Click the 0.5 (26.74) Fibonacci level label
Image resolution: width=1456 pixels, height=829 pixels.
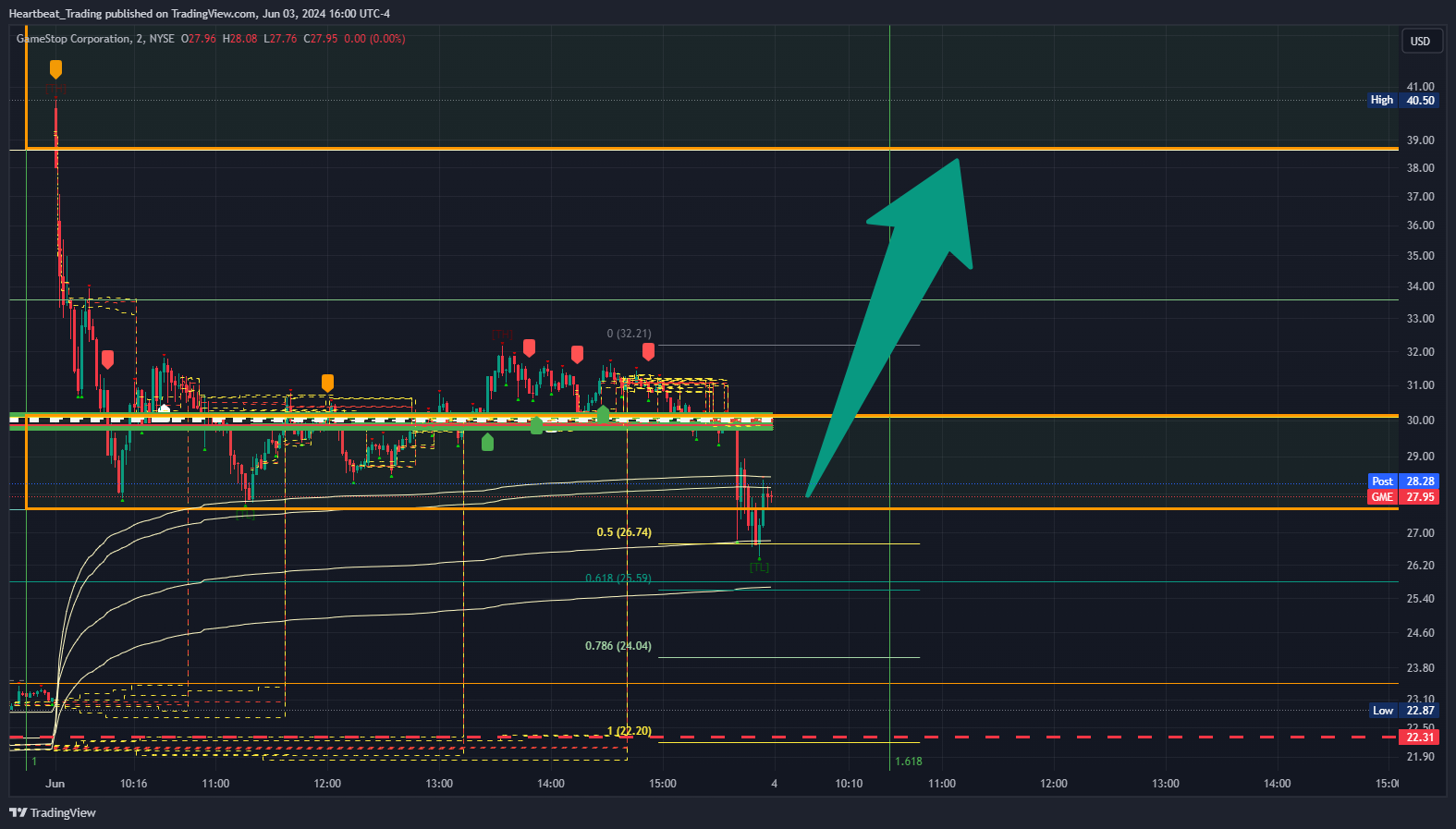point(624,532)
